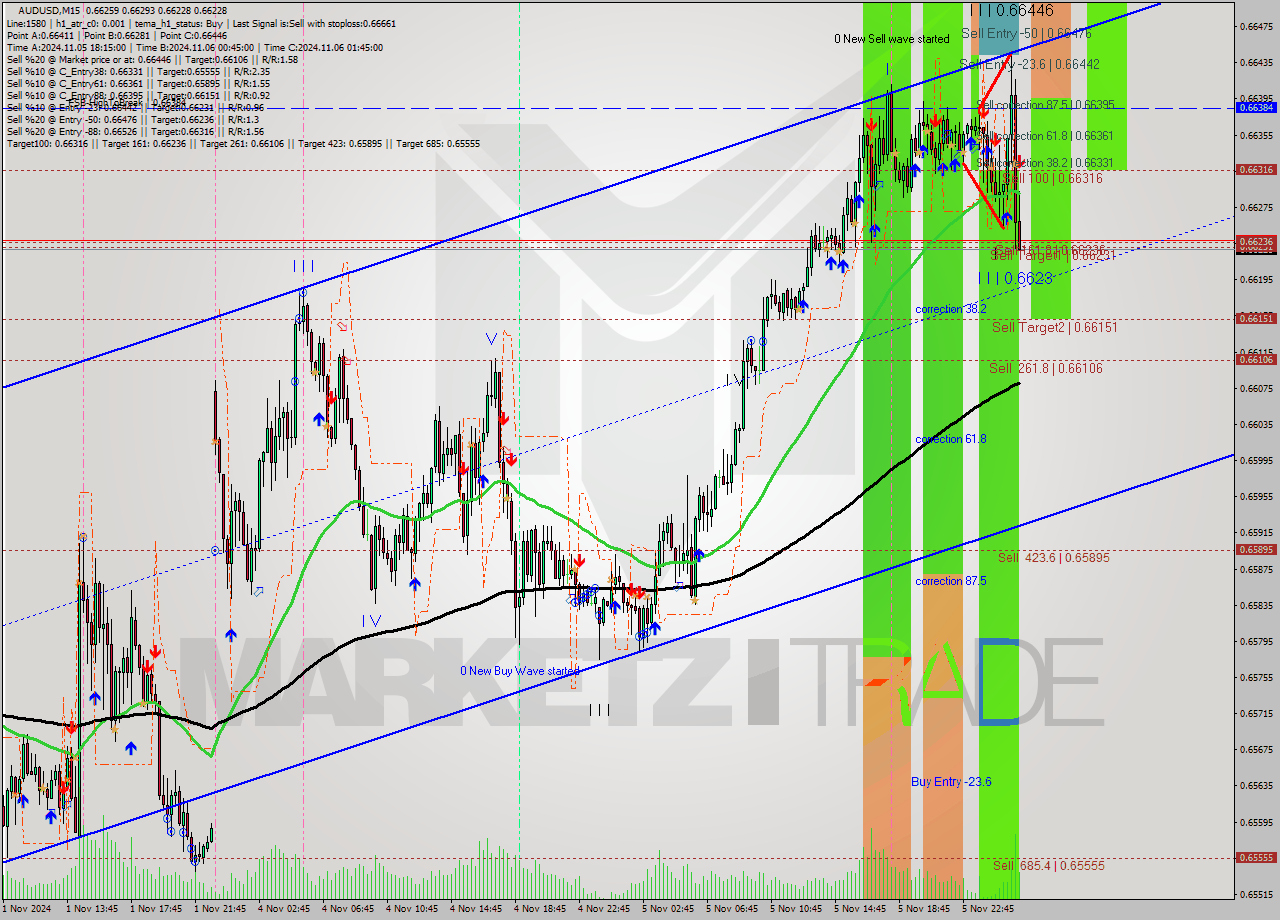Image resolution: width=1280 pixels, height=920 pixels.
Task: Click the 'Sell Entry -23.6 | 0.66442' label
Action: (1029, 64)
